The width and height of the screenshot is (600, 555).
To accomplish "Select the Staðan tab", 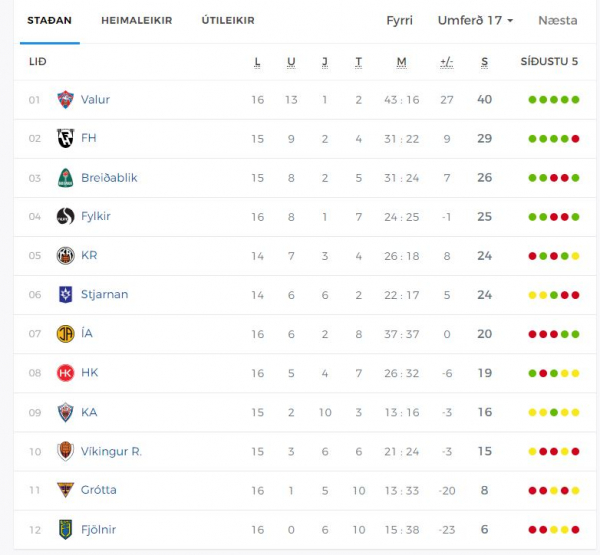I will pos(49,20).
